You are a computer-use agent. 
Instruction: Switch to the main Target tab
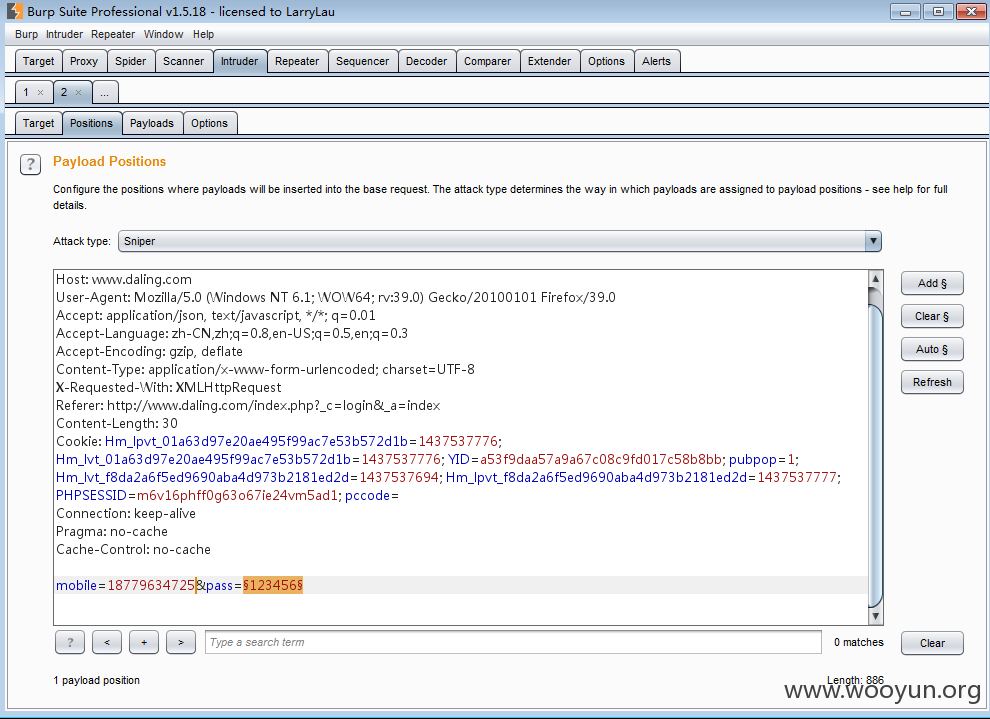tap(39, 61)
